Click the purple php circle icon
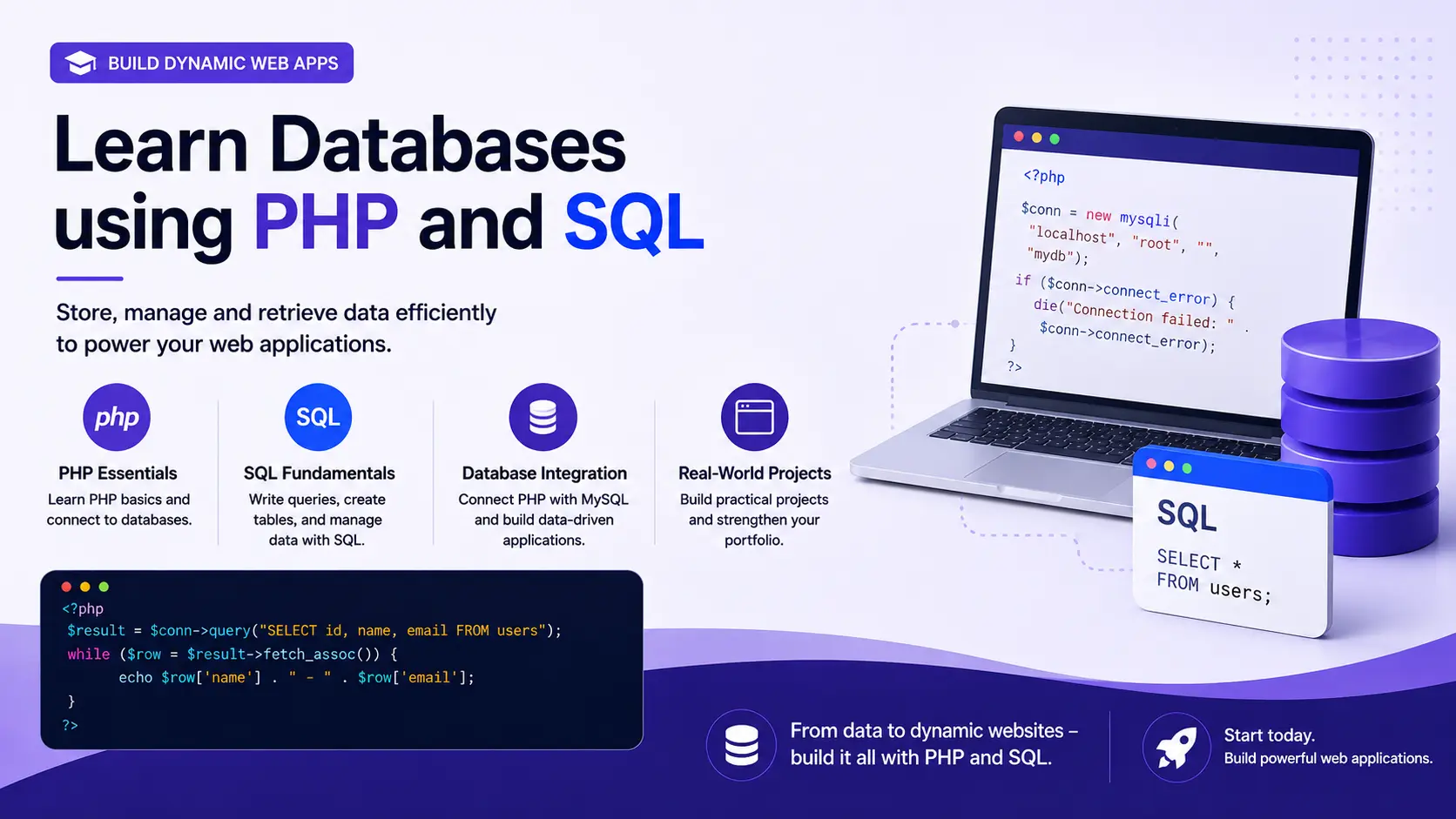Viewport: 1456px width, 819px height. coord(117,417)
